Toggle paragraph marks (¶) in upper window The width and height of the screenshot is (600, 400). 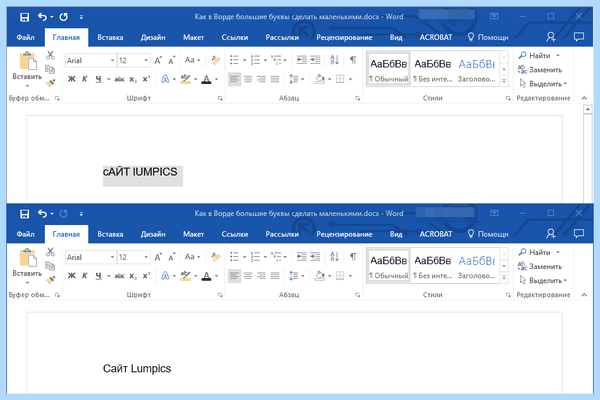(353, 60)
